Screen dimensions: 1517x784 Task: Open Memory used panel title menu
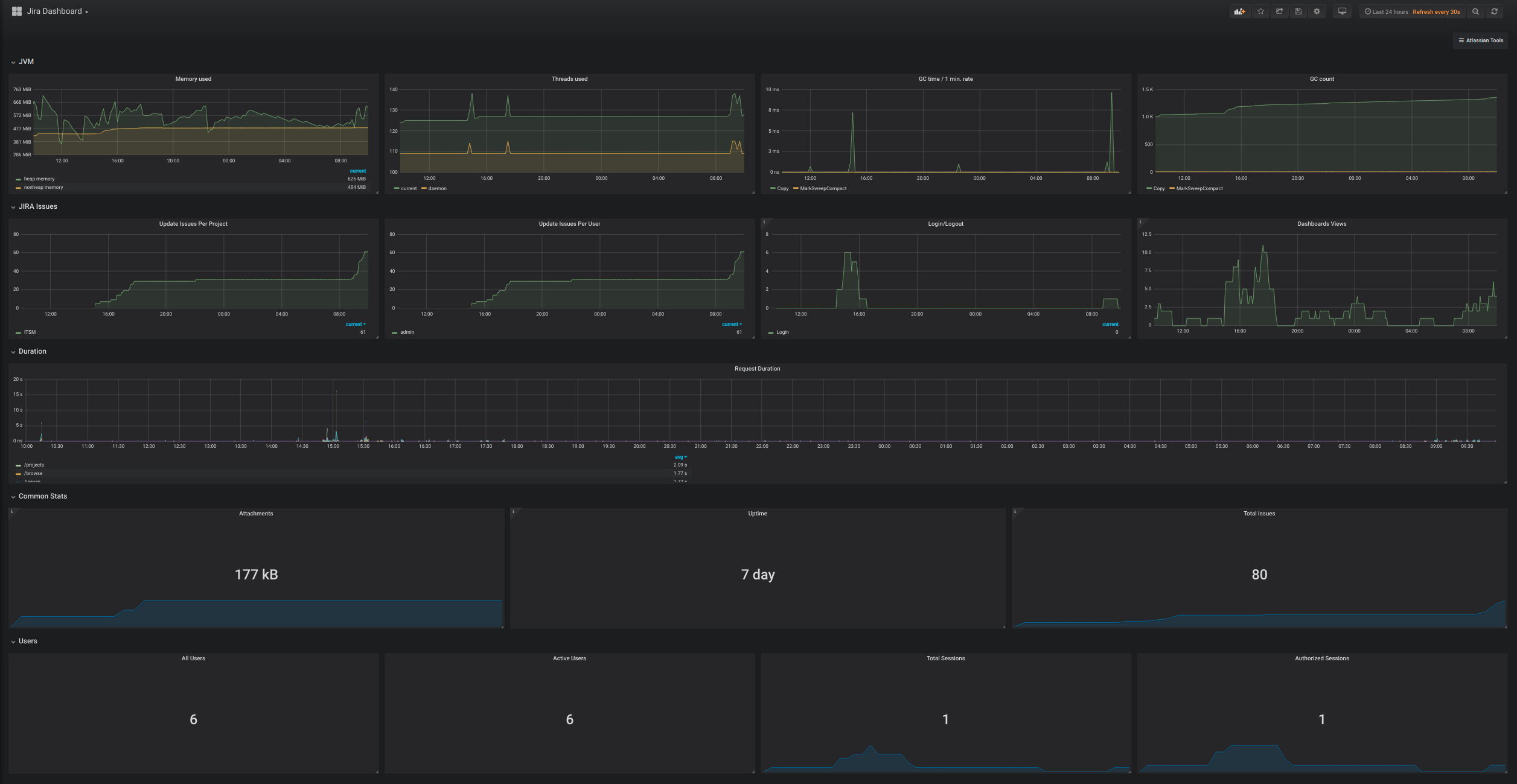193,79
